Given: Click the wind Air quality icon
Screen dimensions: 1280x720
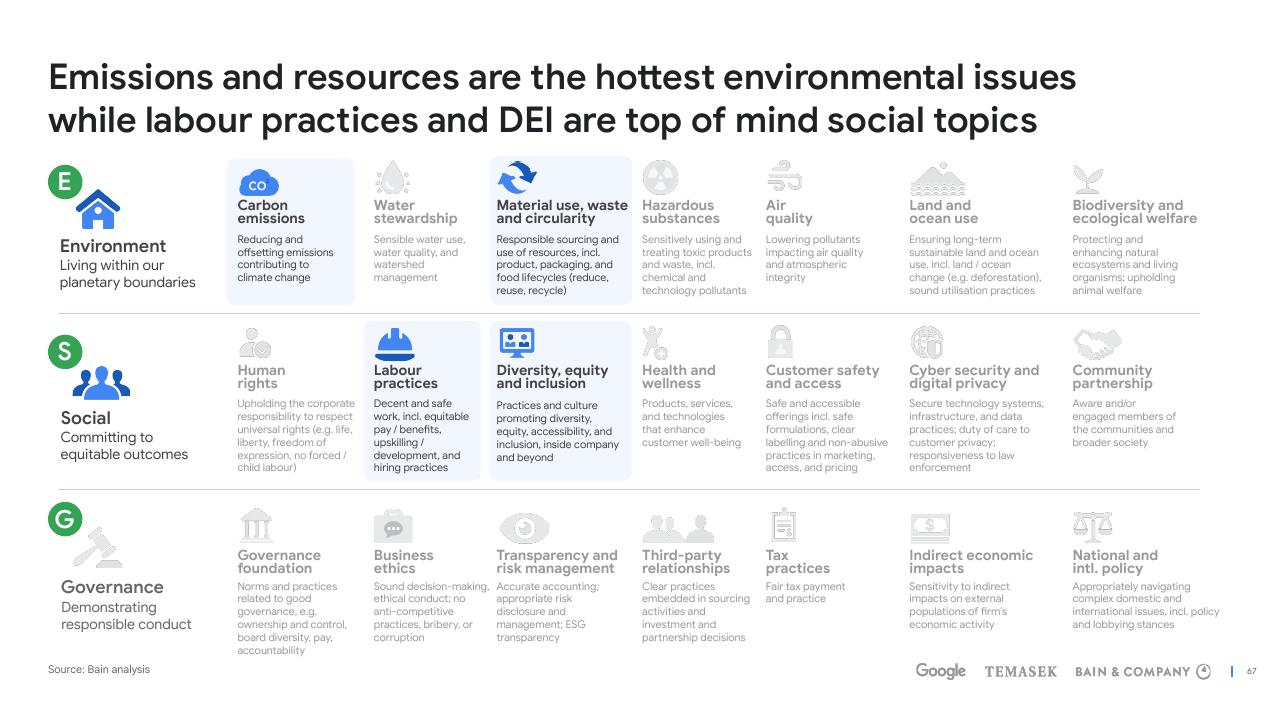Looking at the screenshot, I should tap(784, 177).
